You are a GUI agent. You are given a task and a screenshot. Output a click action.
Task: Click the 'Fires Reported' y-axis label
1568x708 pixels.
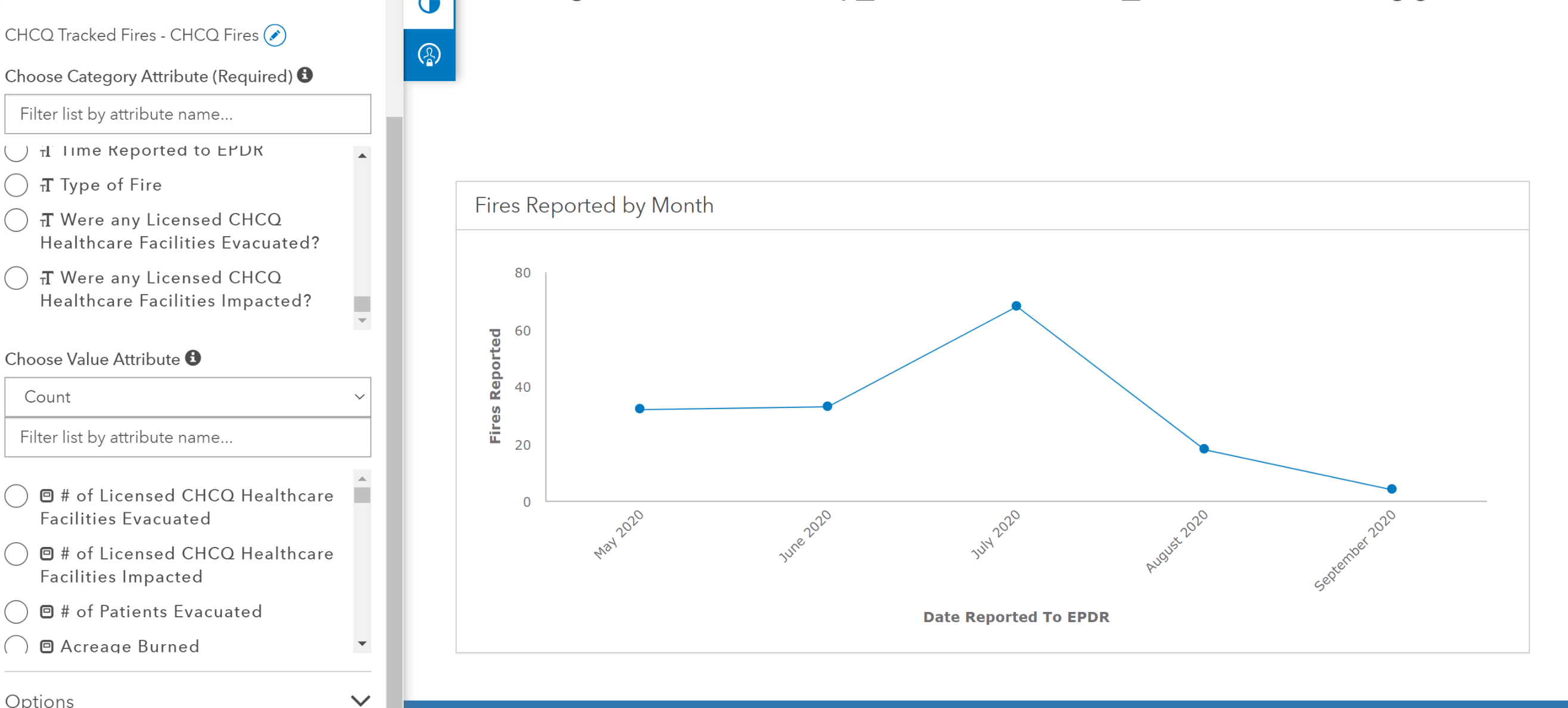tap(495, 386)
